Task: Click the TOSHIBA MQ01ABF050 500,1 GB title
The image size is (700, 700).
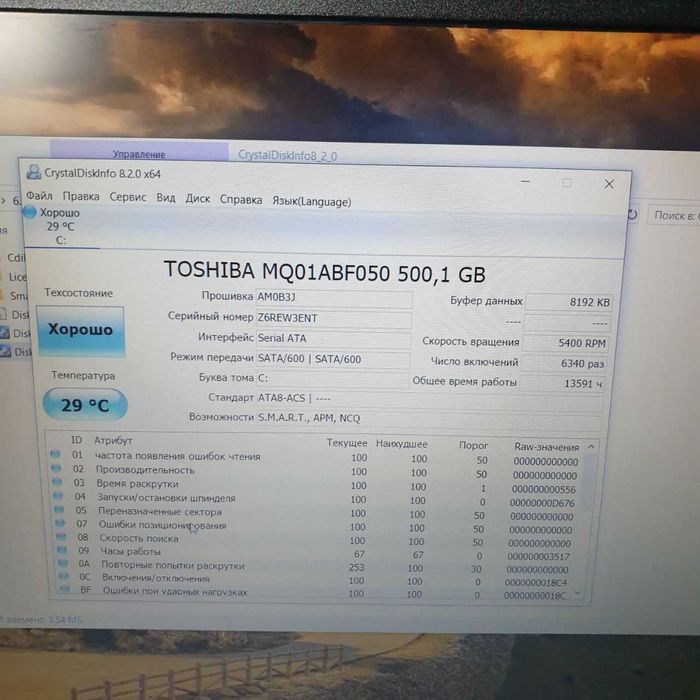Action: pos(325,272)
